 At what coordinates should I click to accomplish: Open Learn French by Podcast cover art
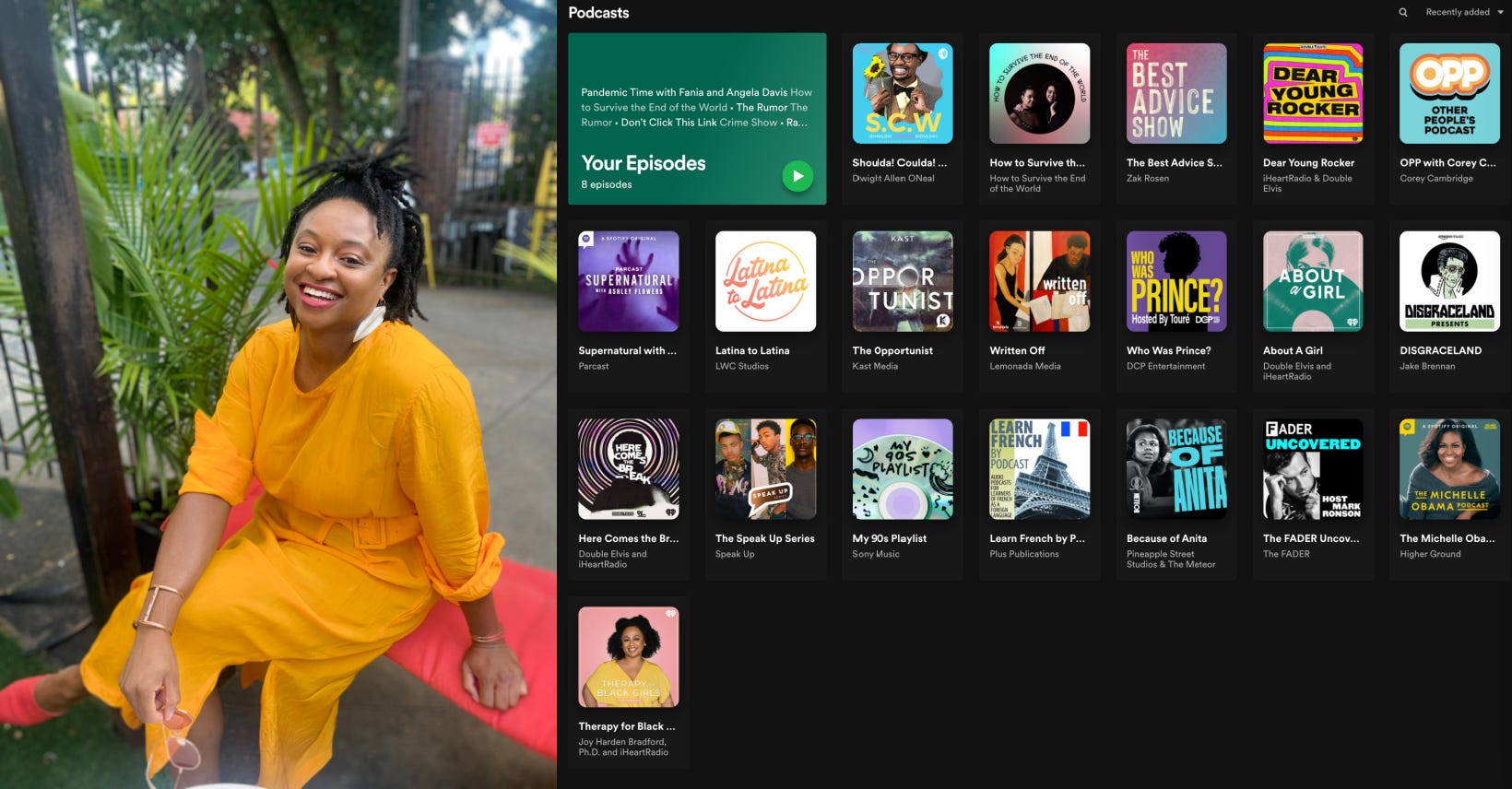pyautogui.click(x=1039, y=469)
